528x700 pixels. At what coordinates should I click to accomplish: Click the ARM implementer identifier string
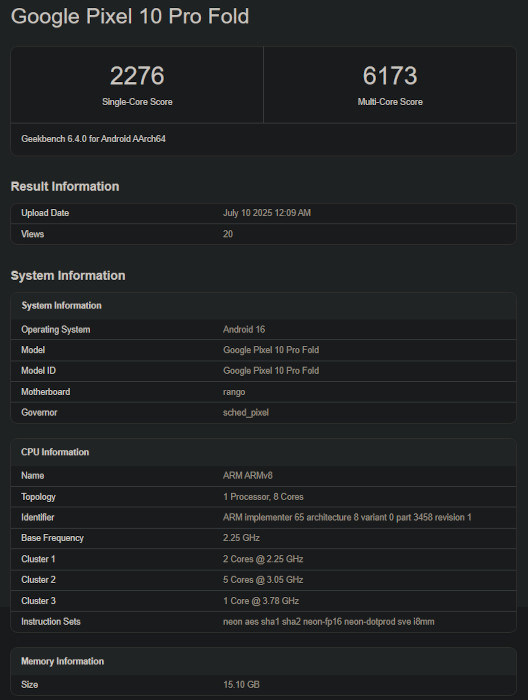point(347,517)
